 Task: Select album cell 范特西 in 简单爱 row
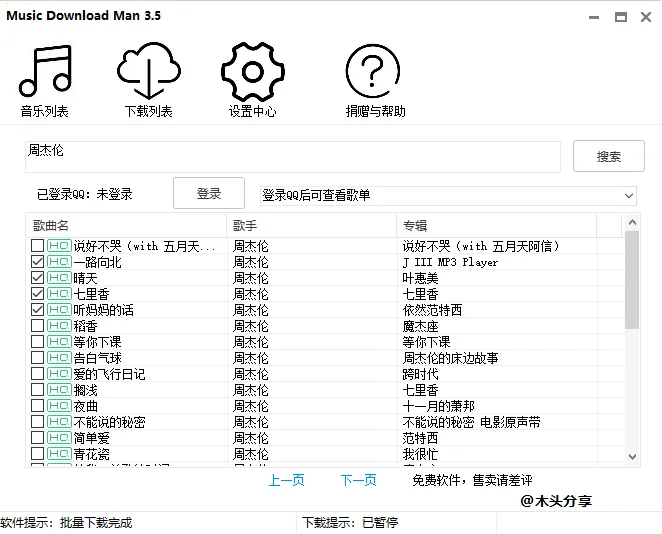(421, 438)
